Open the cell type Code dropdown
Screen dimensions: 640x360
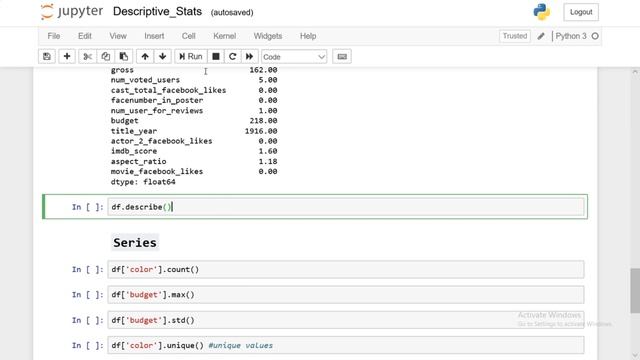pyautogui.click(x=294, y=57)
